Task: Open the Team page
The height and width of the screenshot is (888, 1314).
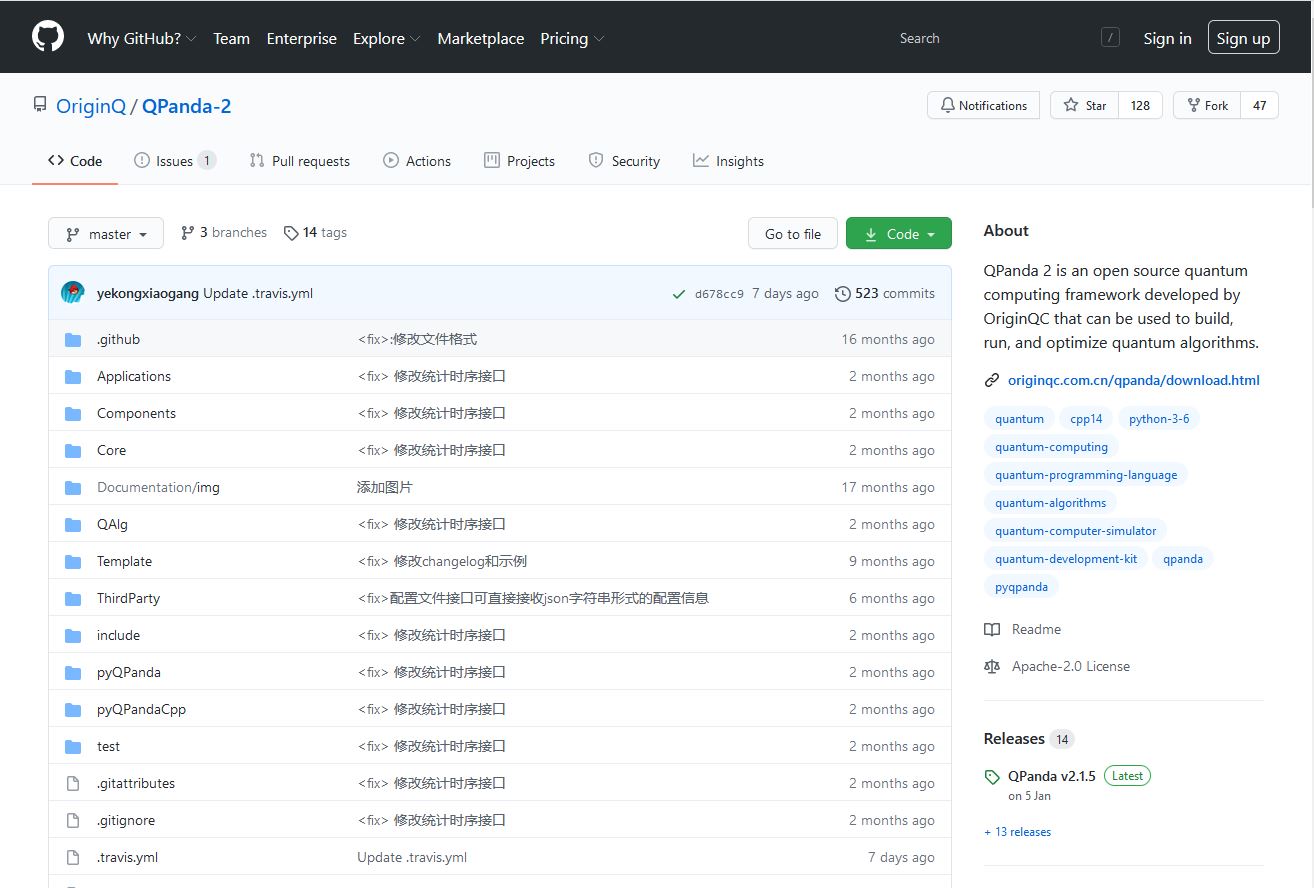Action: [x=231, y=38]
